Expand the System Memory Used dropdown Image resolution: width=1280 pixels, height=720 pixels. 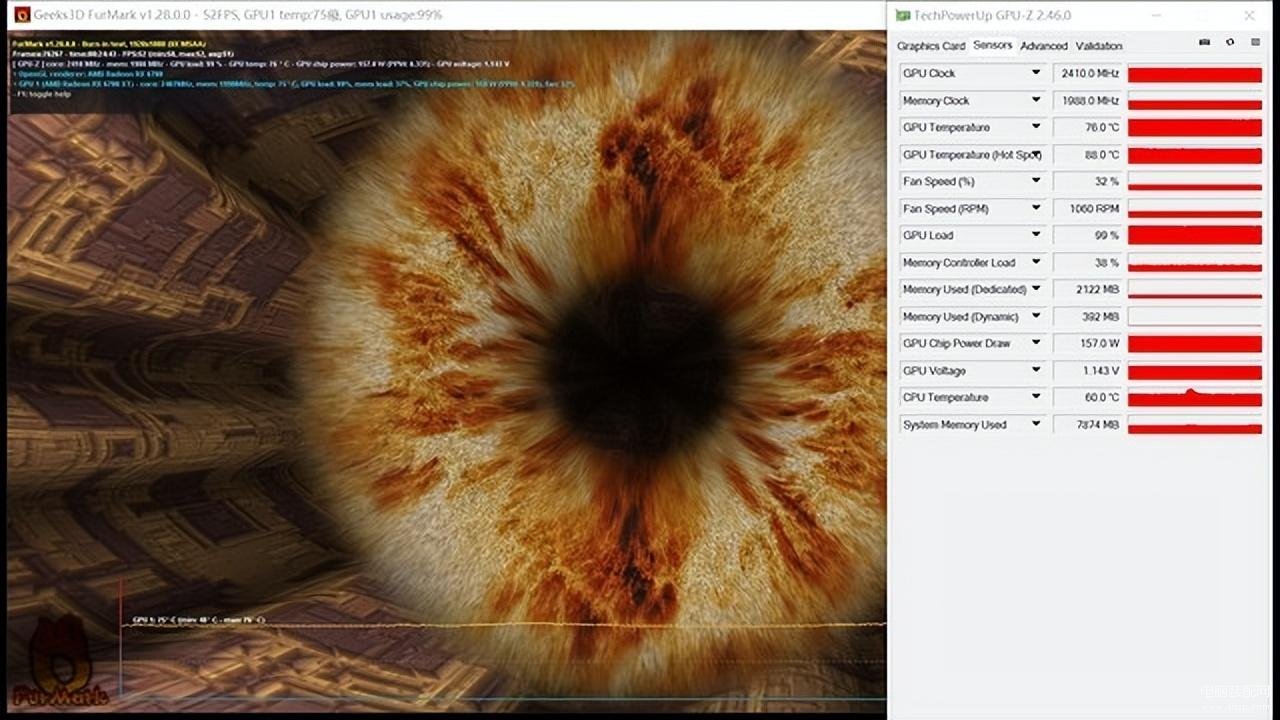(x=1036, y=424)
